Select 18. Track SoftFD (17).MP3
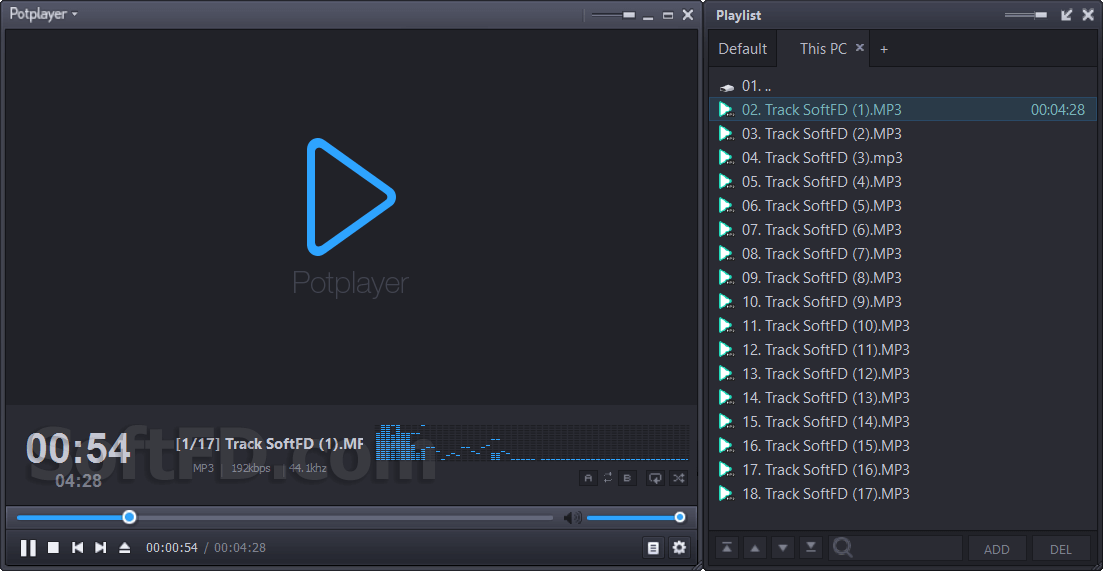Viewport: 1103px width, 571px height. click(903, 494)
